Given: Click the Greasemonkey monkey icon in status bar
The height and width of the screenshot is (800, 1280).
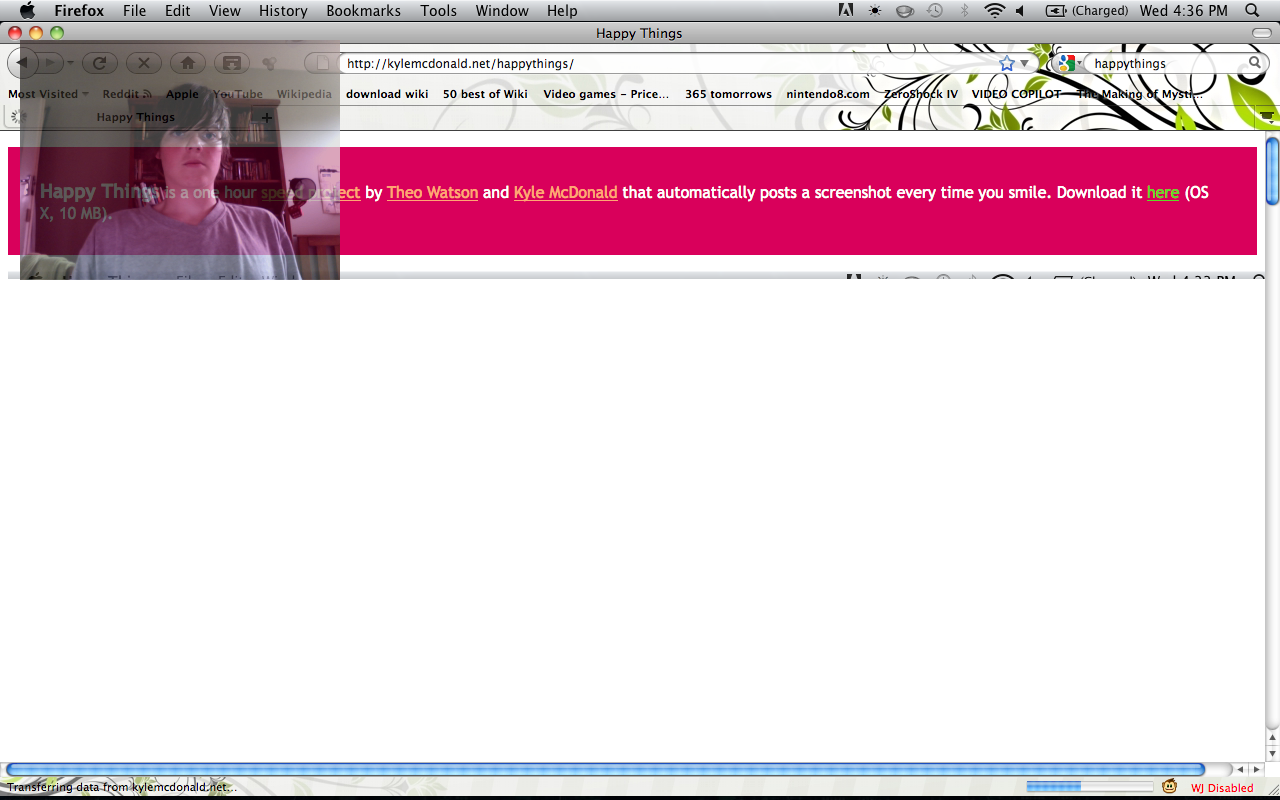Looking at the screenshot, I should [1169, 787].
